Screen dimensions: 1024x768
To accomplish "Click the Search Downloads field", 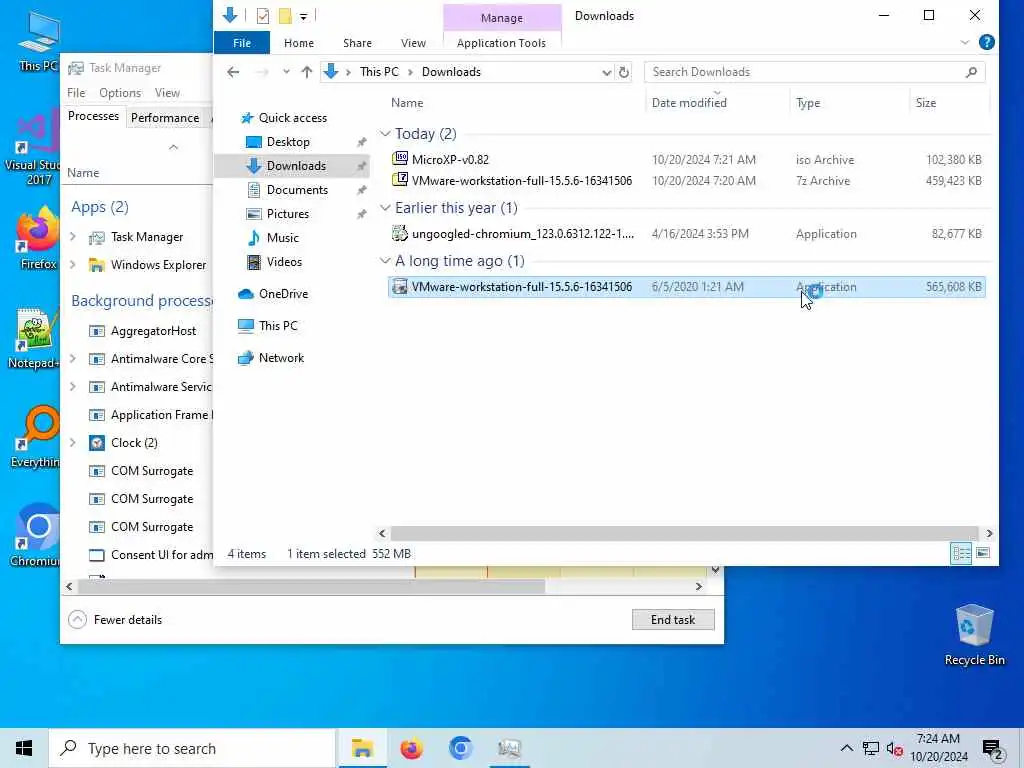I will click(x=814, y=72).
